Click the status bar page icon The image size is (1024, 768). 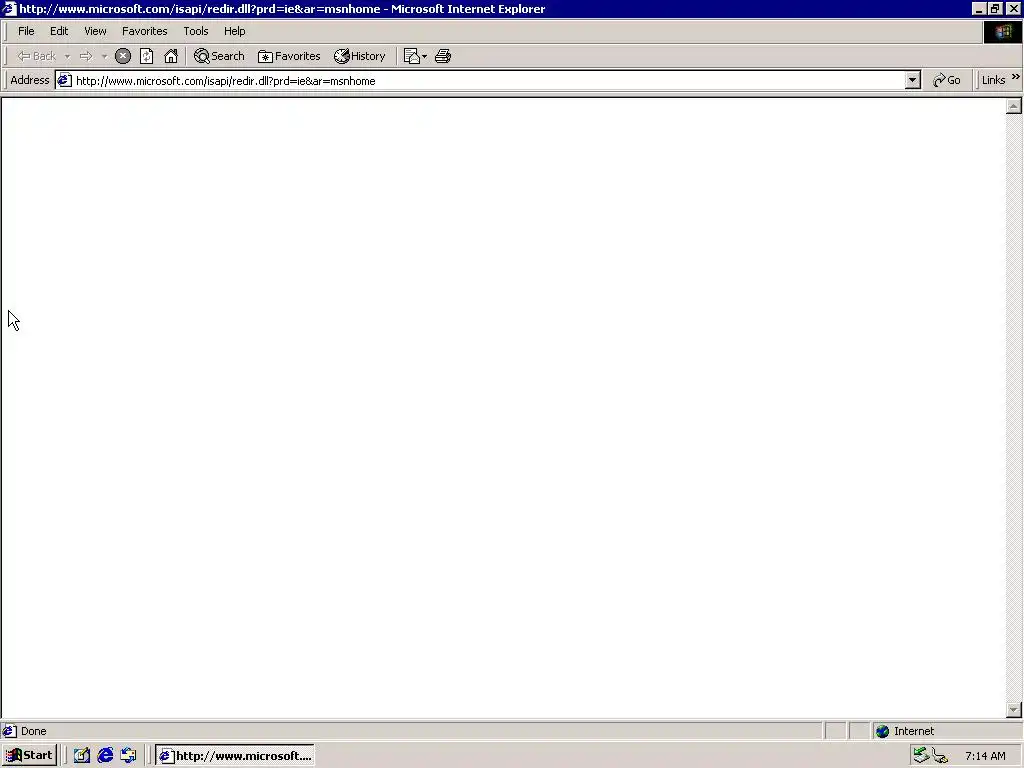tap(9, 731)
